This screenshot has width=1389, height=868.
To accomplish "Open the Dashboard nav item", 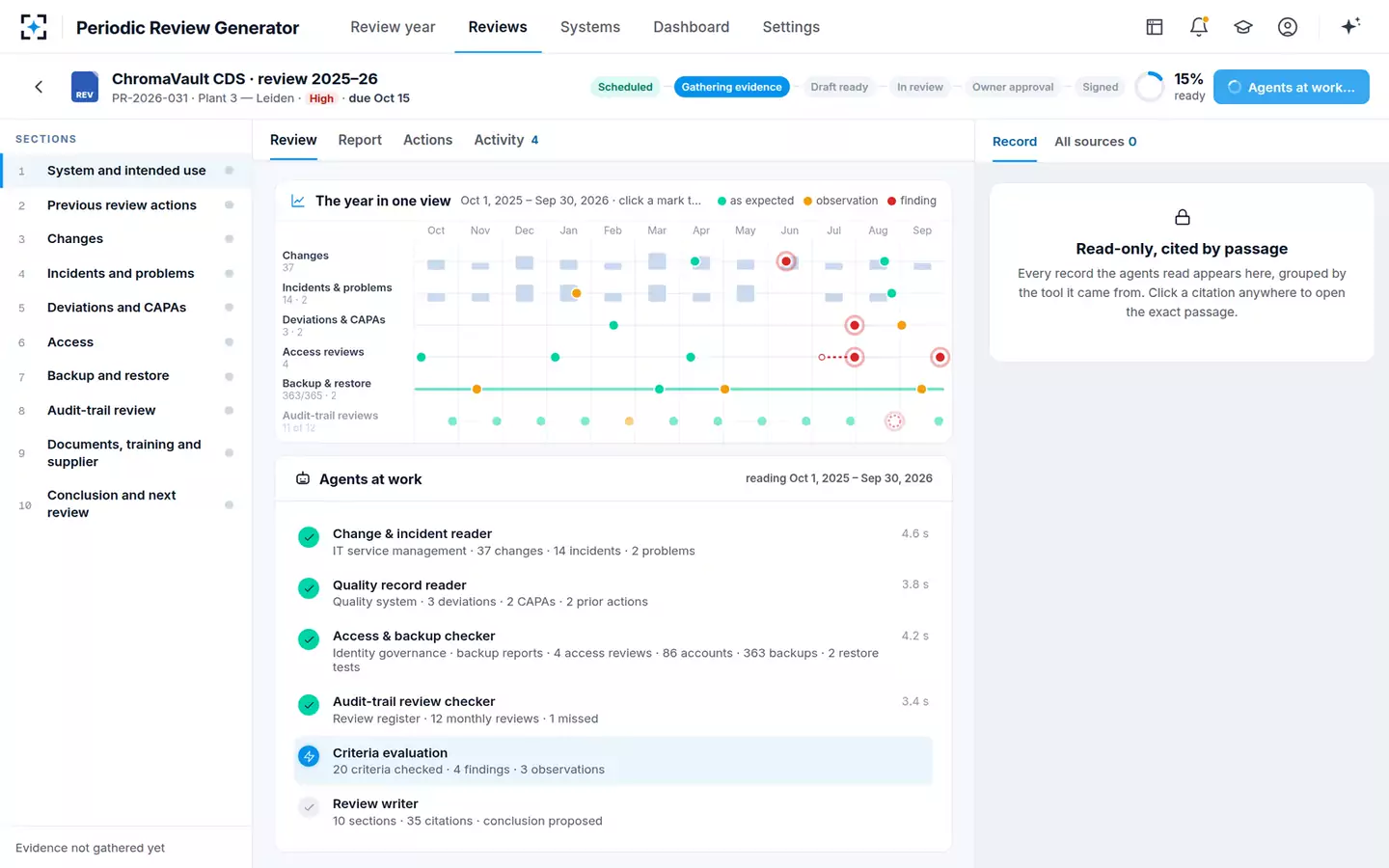I will pos(692,27).
